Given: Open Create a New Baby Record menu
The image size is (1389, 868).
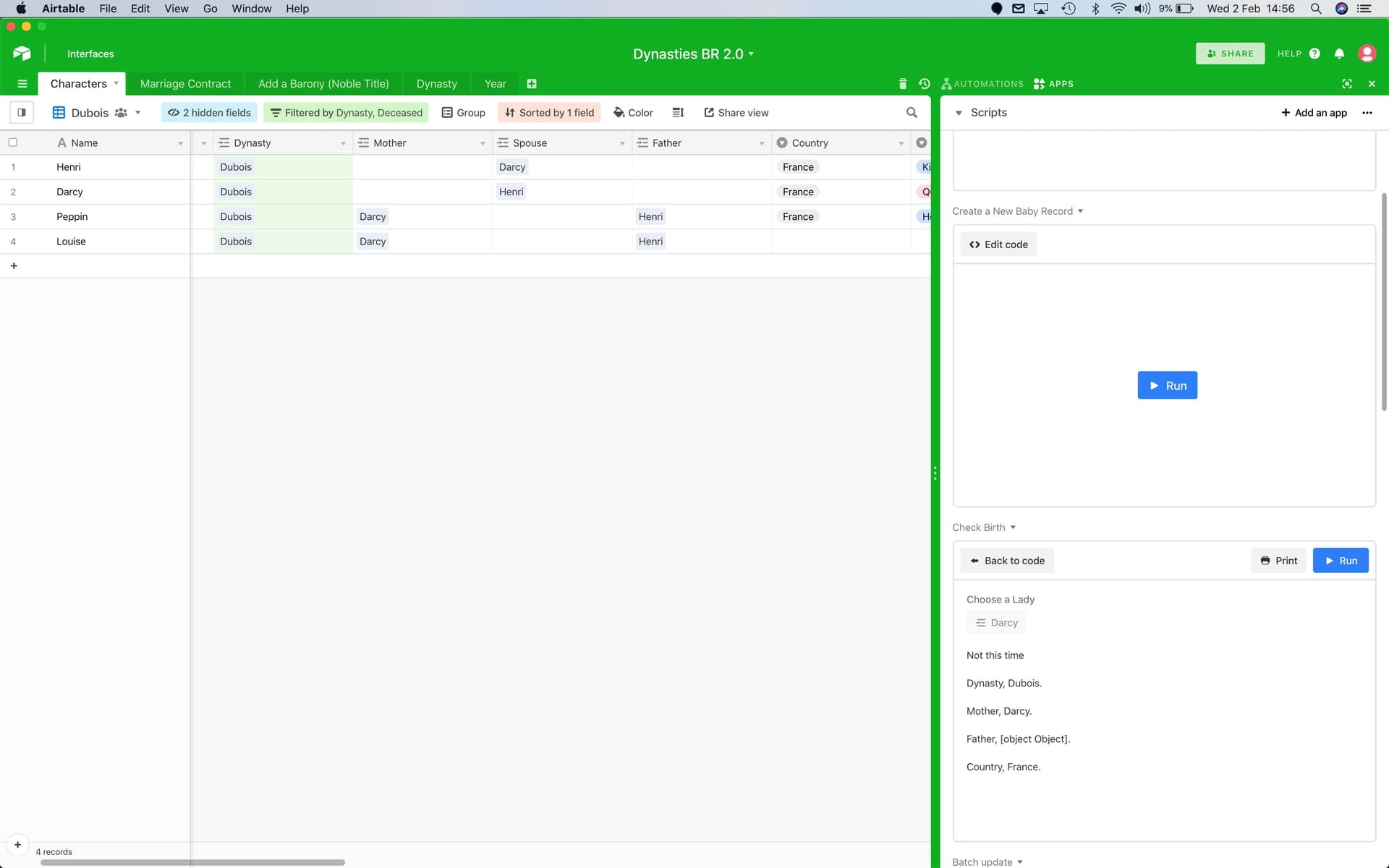Looking at the screenshot, I should coord(1017,211).
